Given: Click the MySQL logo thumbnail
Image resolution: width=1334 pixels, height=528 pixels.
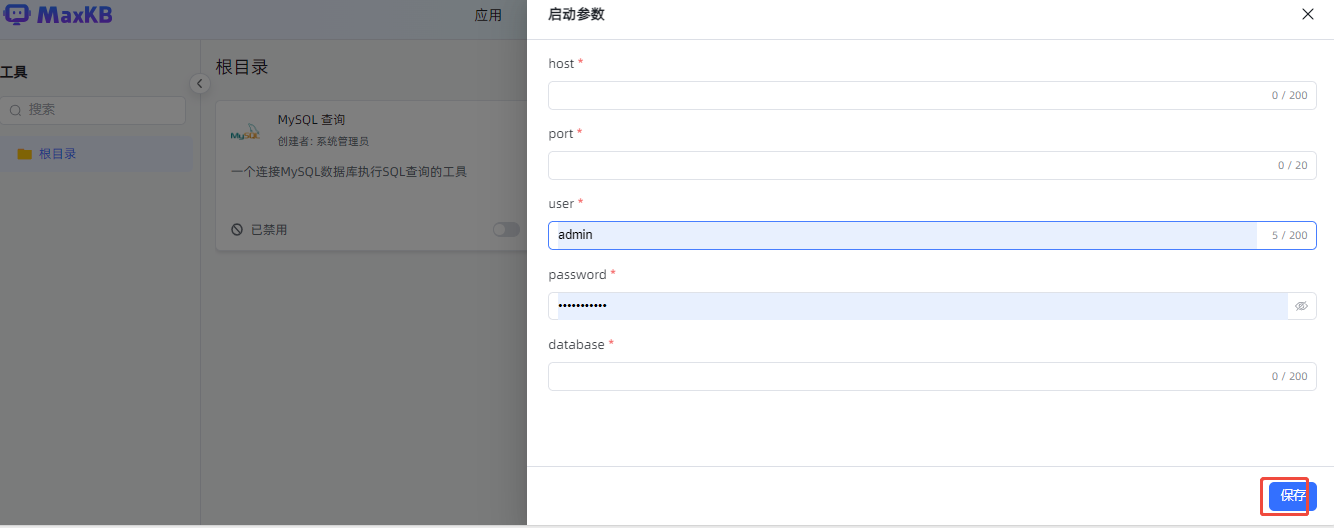Looking at the screenshot, I should click(x=245, y=131).
